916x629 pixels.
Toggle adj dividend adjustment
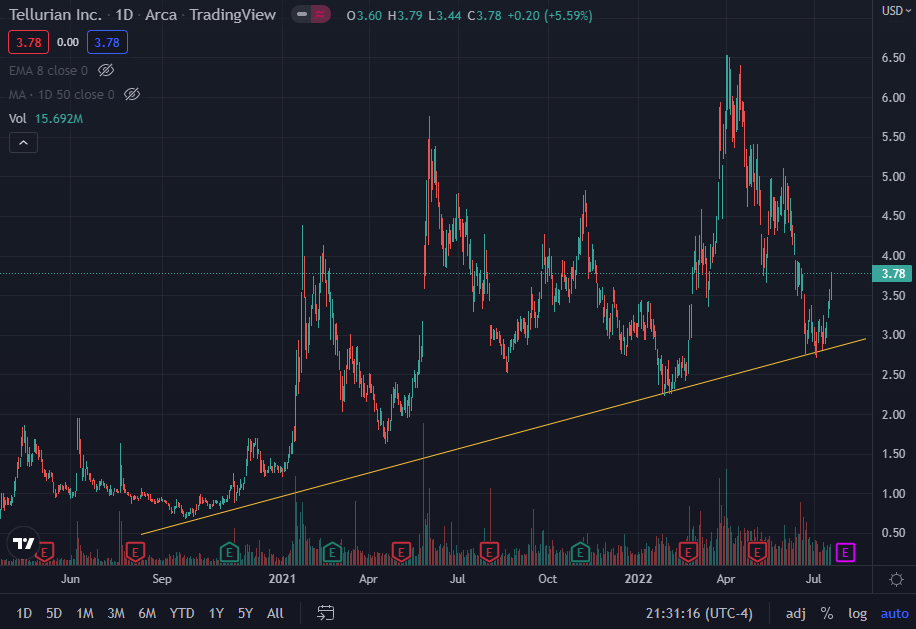(796, 613)
